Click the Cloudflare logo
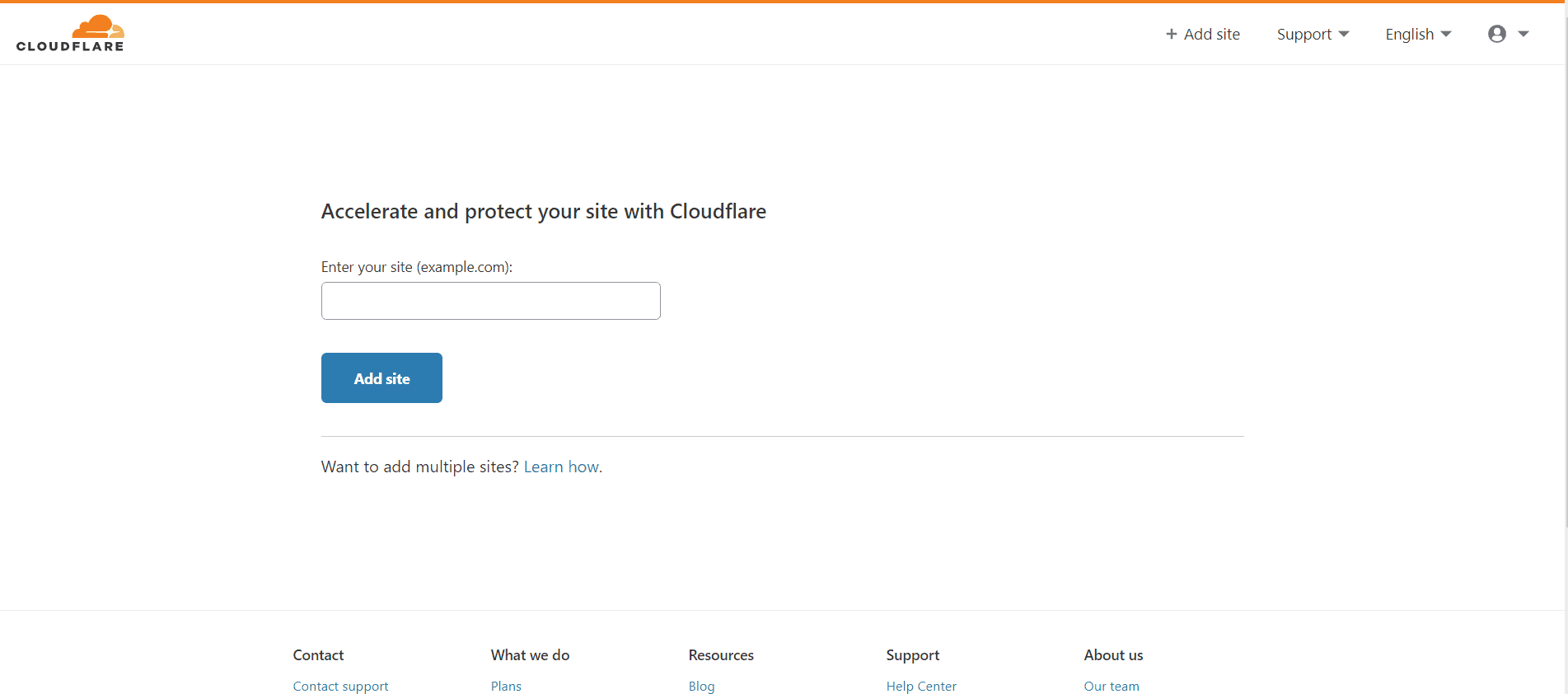Image resolution: width=1568 pixels, height=694 pixels. pos(70,34)
